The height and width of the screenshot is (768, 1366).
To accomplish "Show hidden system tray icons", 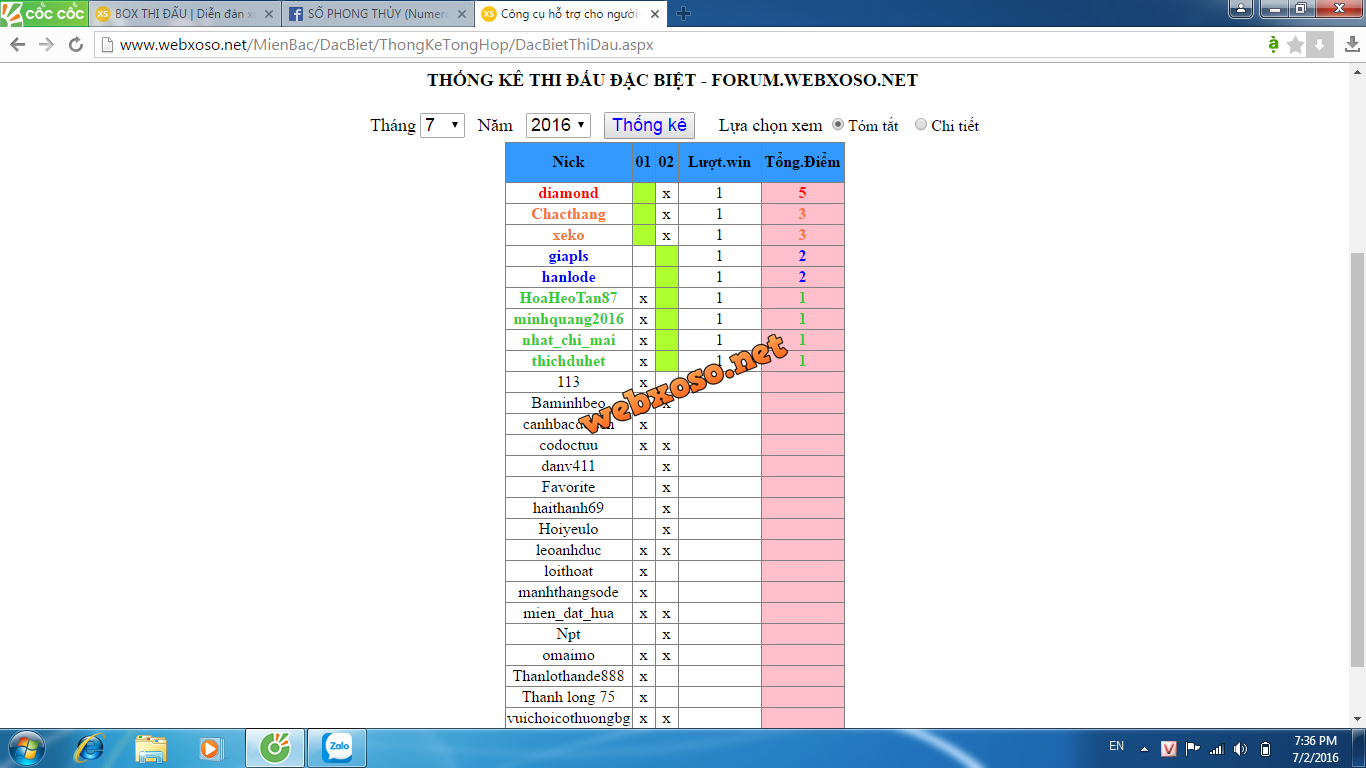I will coord(1145,748).
